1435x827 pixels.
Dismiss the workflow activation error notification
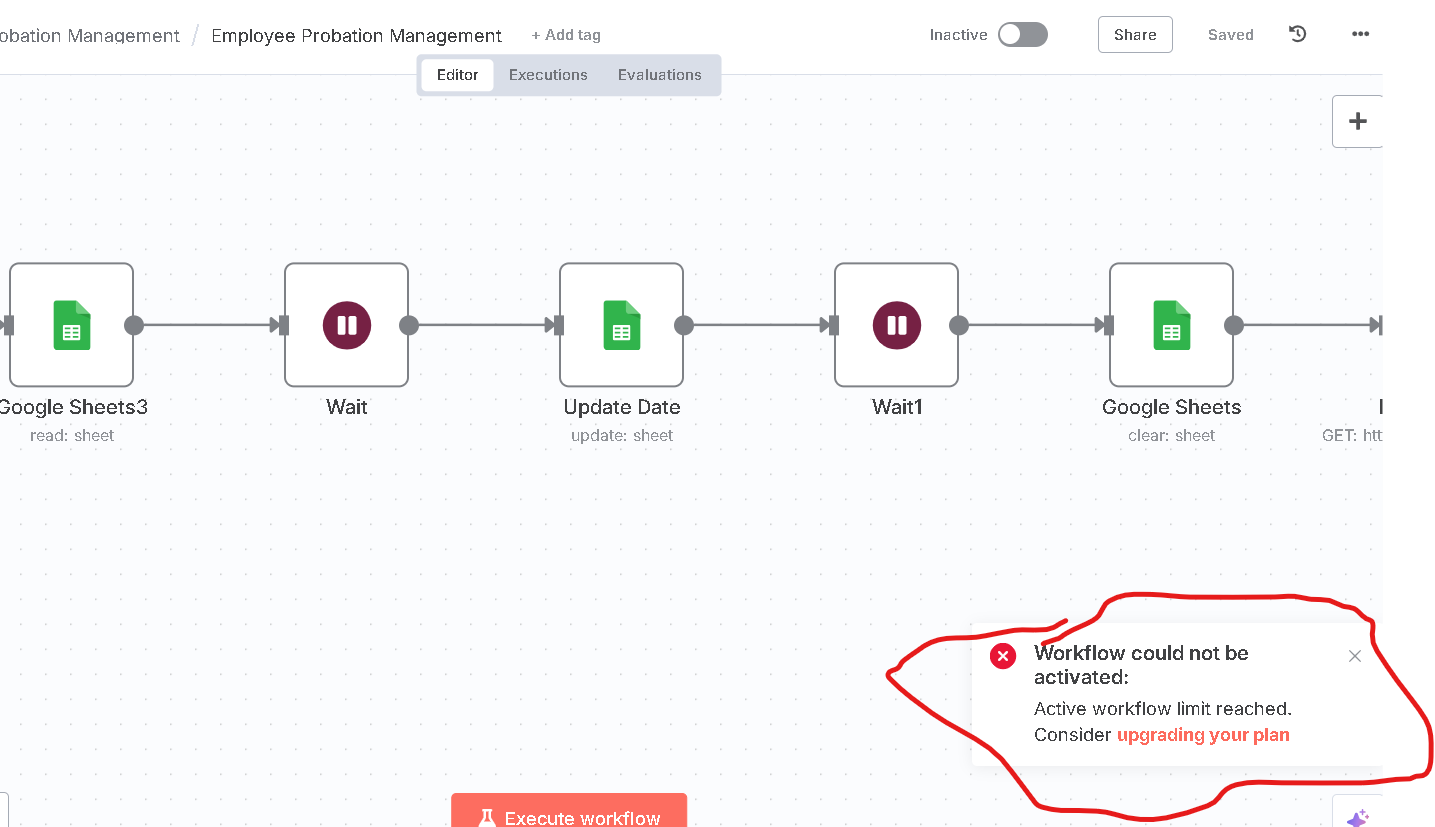(1354, 656)
